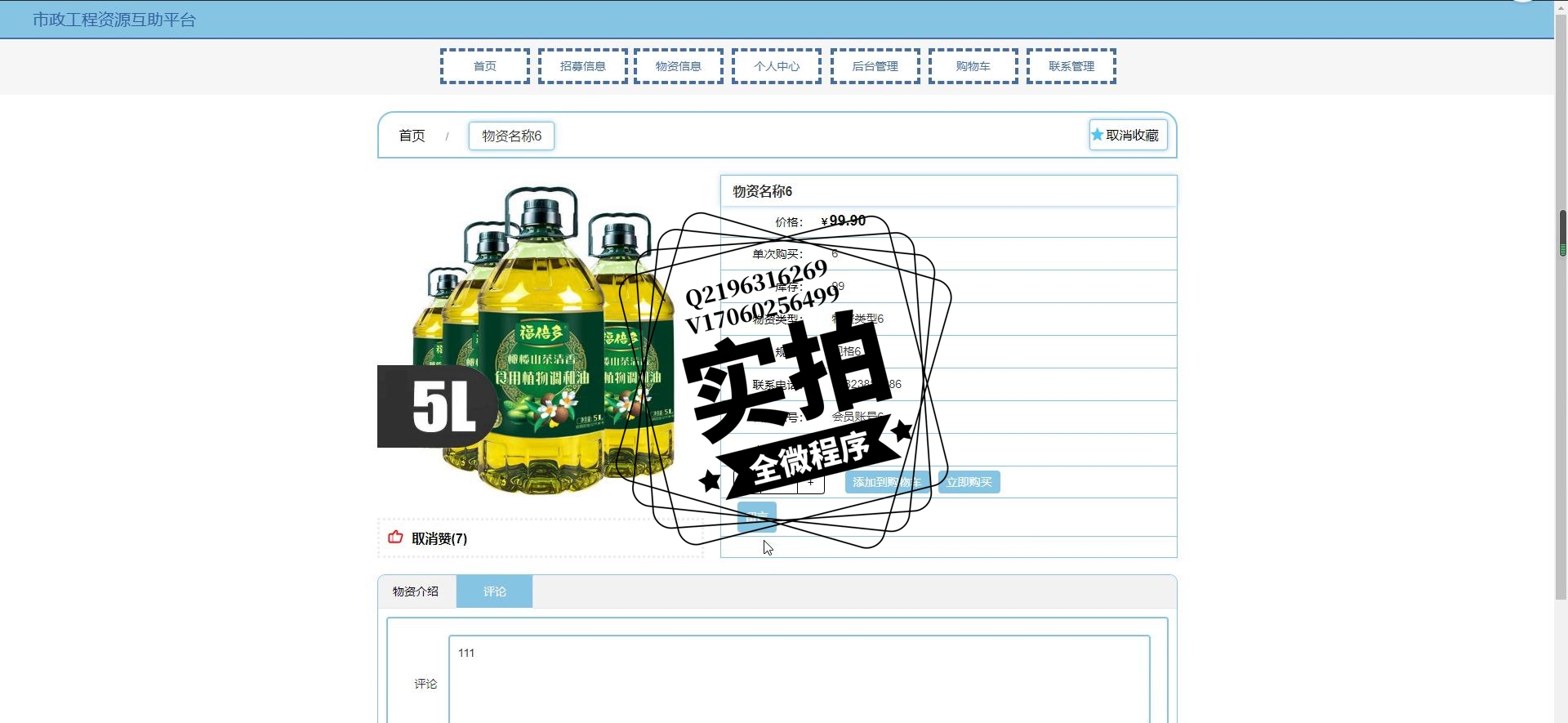Click the 物资名称6 breadcrumb label
Viewport: 1568px width, 723px height.
[511, 136]
